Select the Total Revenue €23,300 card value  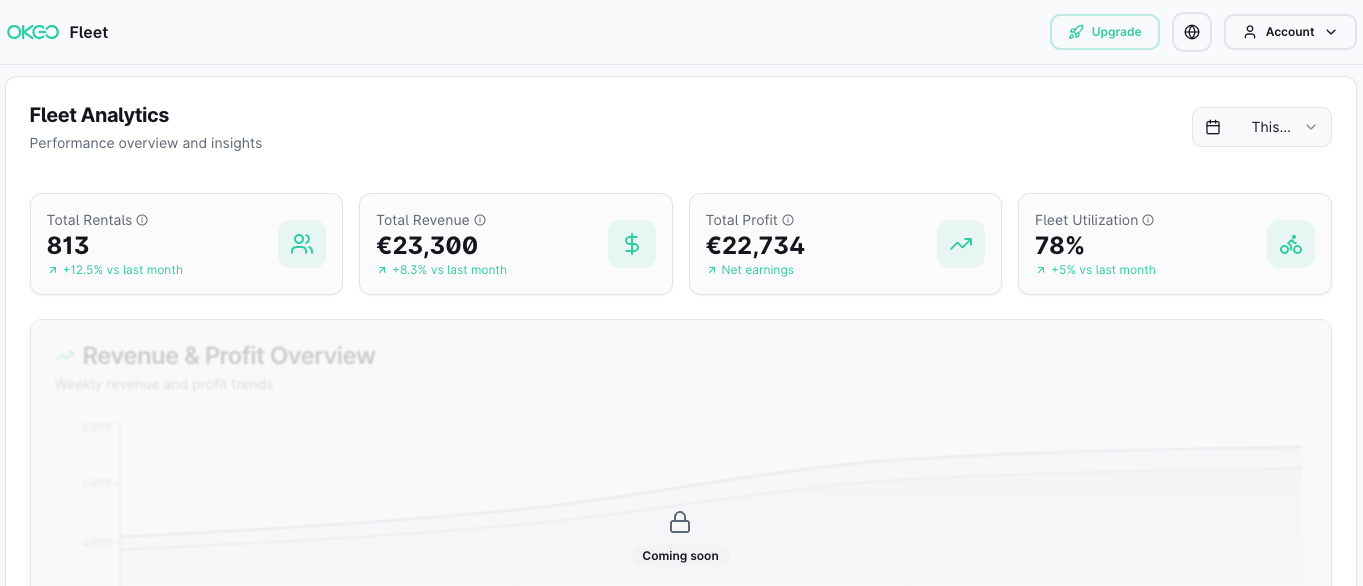(427, 245)
